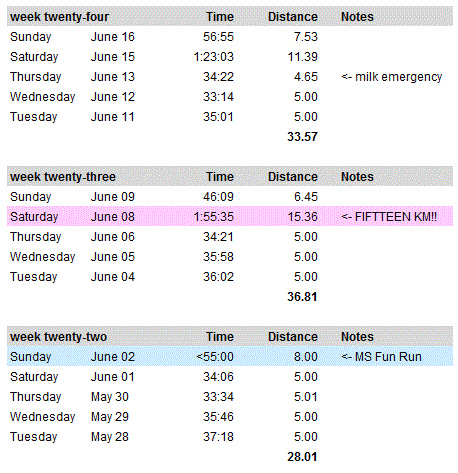This screenshot has height=473, width=458.
Task: Select the May 28 date cell
Action: (x=110, y=437)
